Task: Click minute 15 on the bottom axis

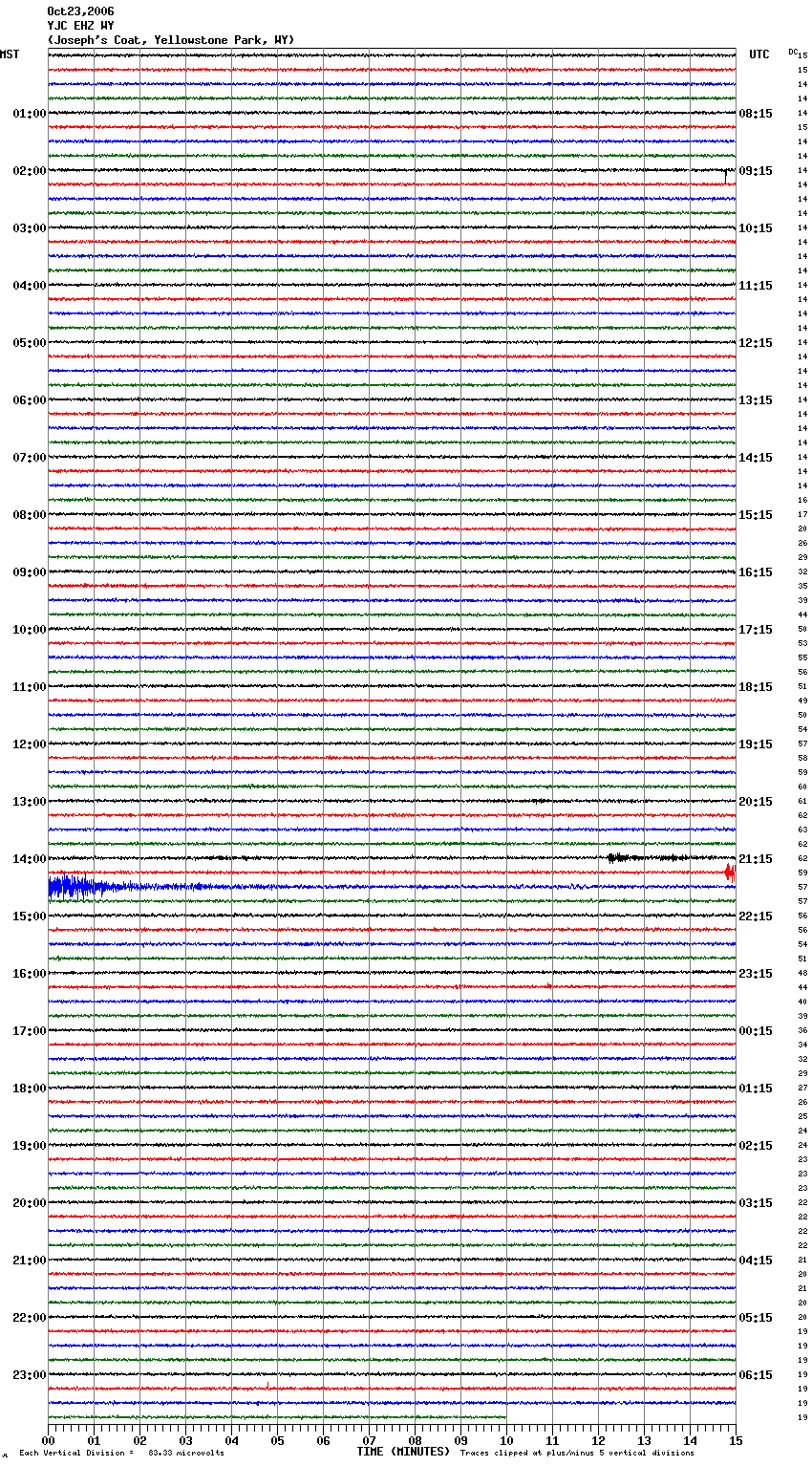Action: pos(736,1440)
